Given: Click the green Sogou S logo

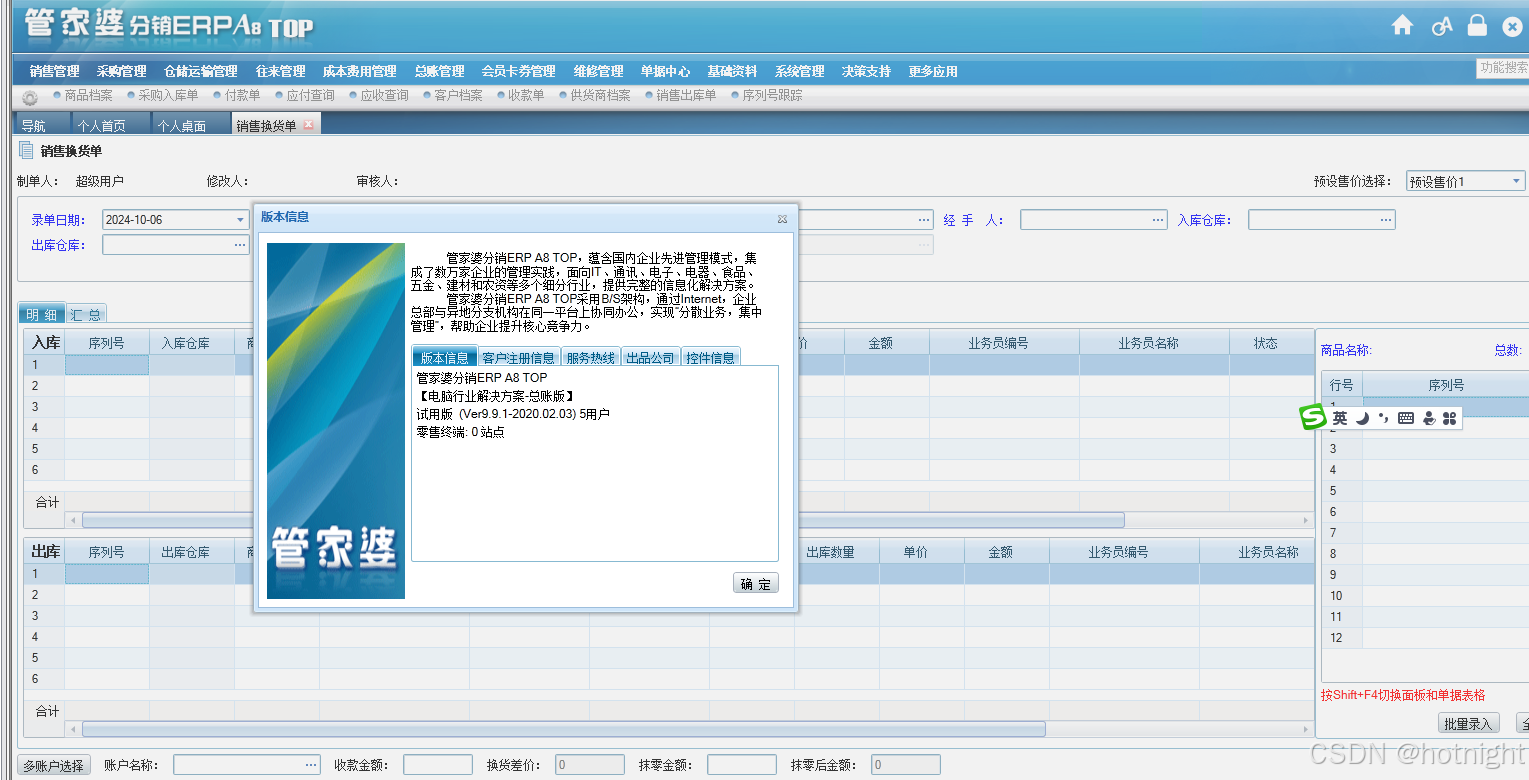Looking at the screenshot, I should pos(1313,417).
